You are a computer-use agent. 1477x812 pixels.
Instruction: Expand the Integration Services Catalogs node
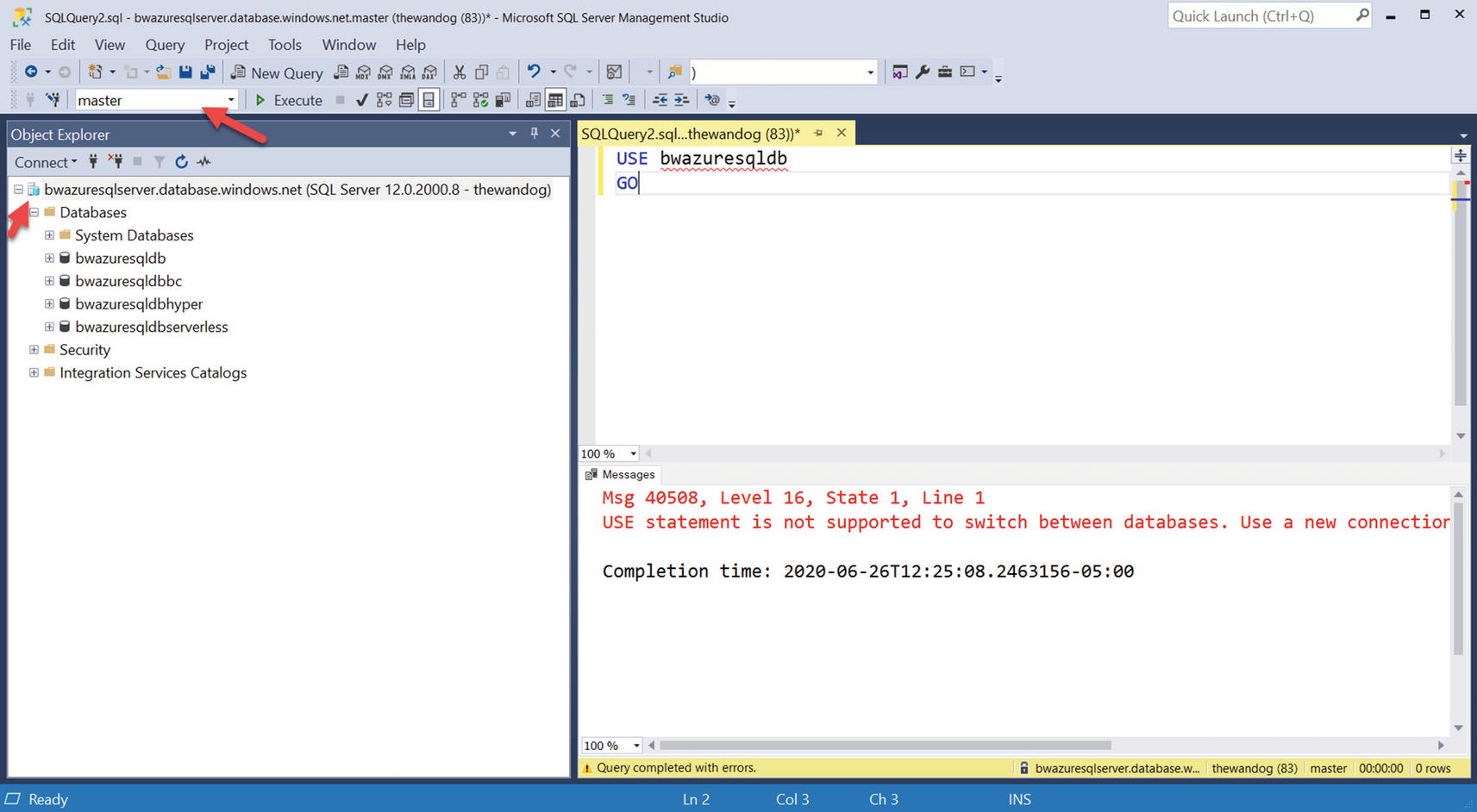pyautogui.click(x=34, y=372)
